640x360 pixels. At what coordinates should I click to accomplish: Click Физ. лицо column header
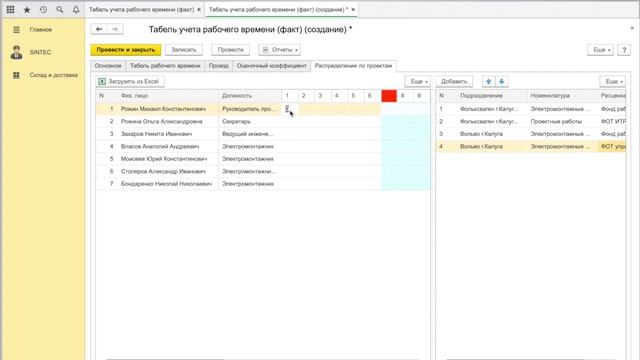click(167, 96)
